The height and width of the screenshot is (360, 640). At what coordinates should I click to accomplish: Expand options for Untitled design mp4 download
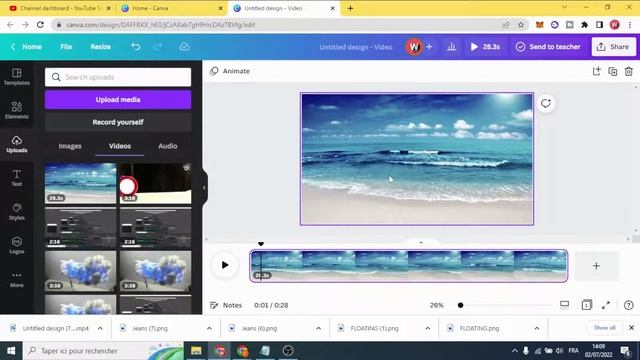tap(100, 328)
